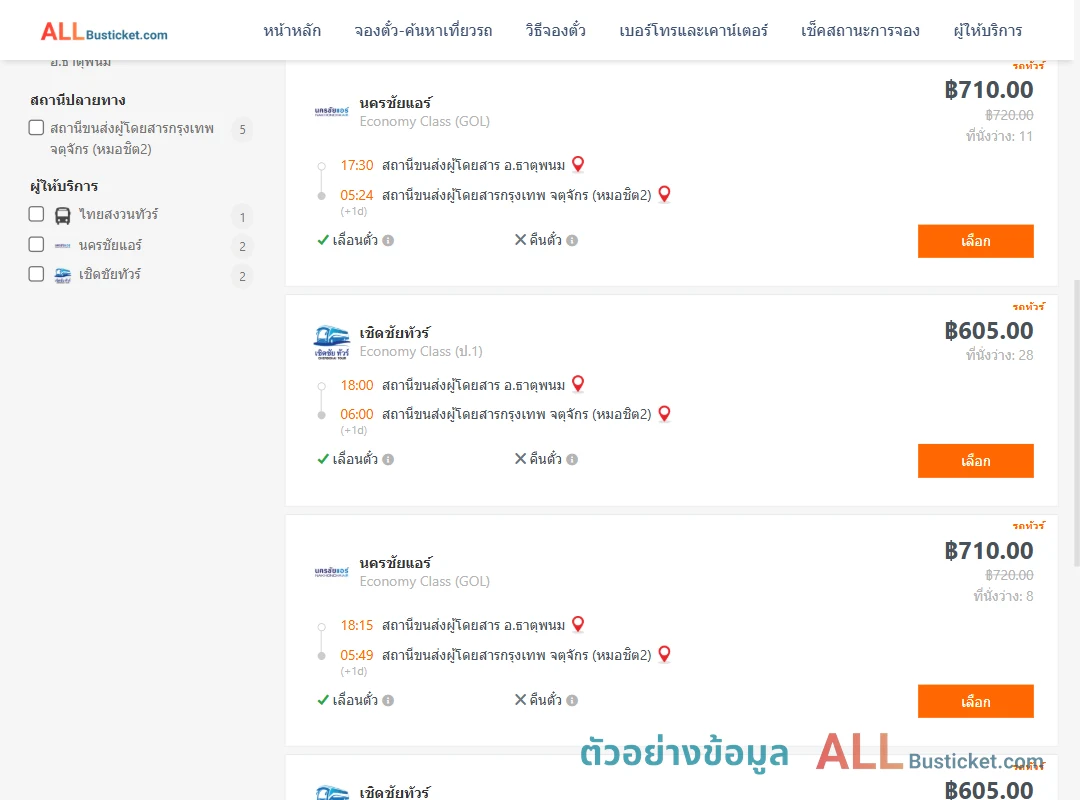Click ผู้ให้บริการ filter heading in sidebar
This screenshot has width=1080, height=800.
click(x=64, y=186)
